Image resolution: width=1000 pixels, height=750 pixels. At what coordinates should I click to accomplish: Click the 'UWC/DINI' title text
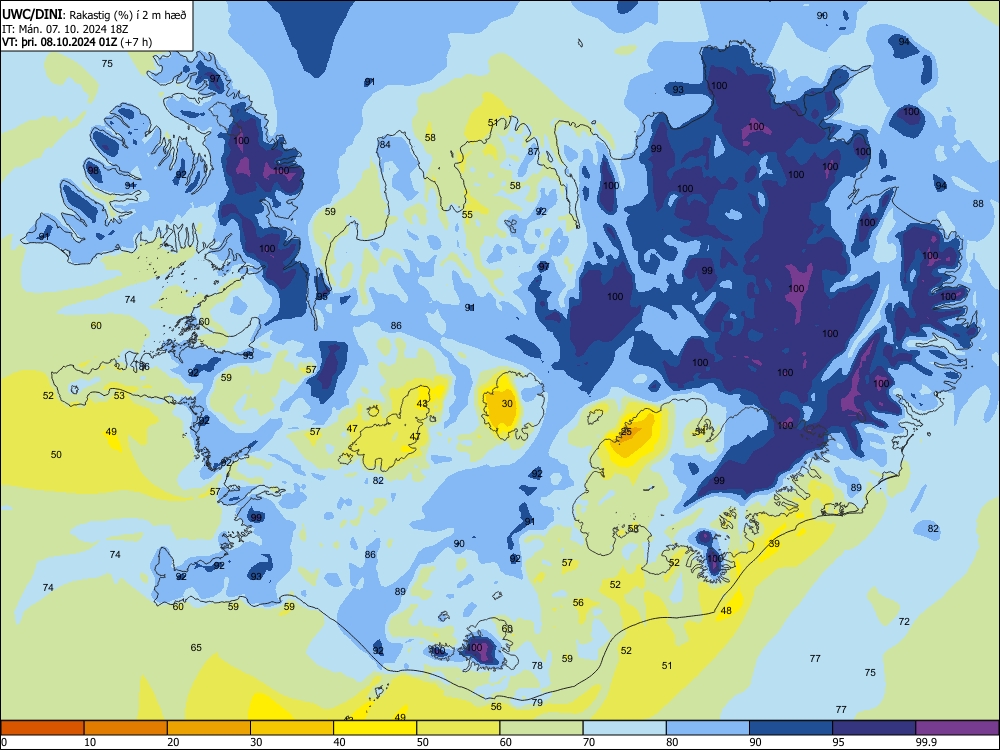point(33,15)
